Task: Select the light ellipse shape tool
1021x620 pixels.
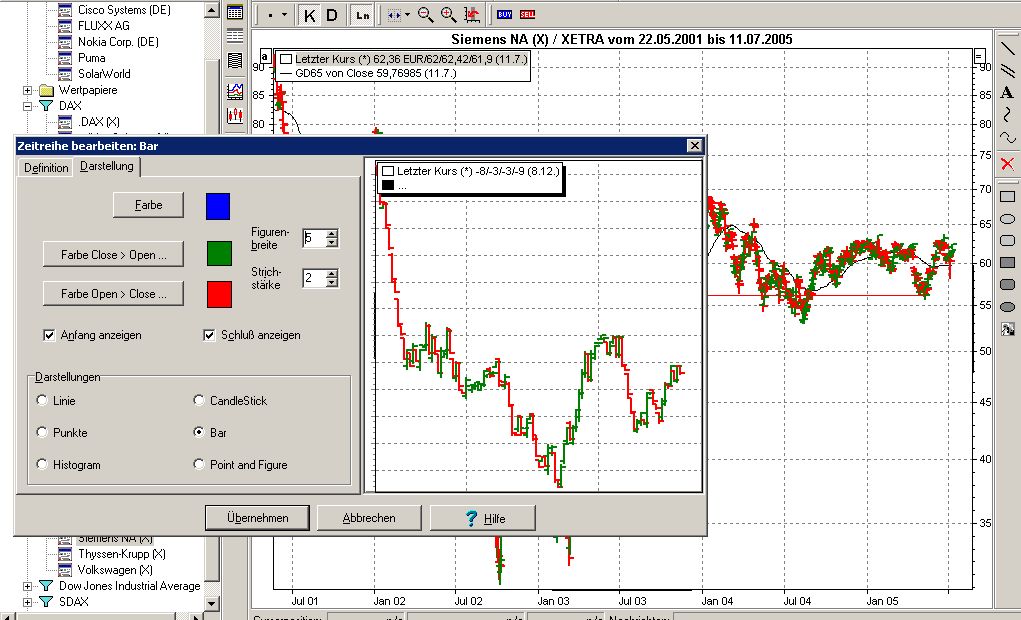Action: (x=1007, y=219)
